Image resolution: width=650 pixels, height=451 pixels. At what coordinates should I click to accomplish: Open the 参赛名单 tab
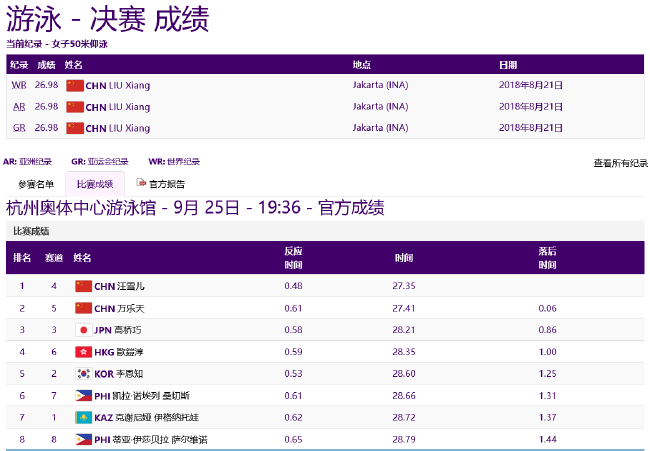36,184
